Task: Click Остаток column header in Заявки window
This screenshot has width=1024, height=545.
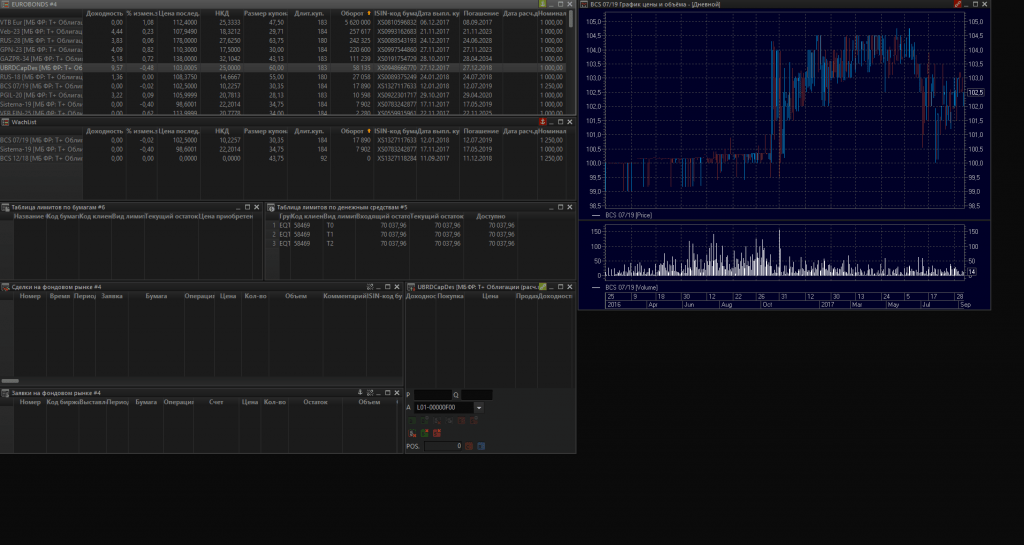Action: coord(315,402)
